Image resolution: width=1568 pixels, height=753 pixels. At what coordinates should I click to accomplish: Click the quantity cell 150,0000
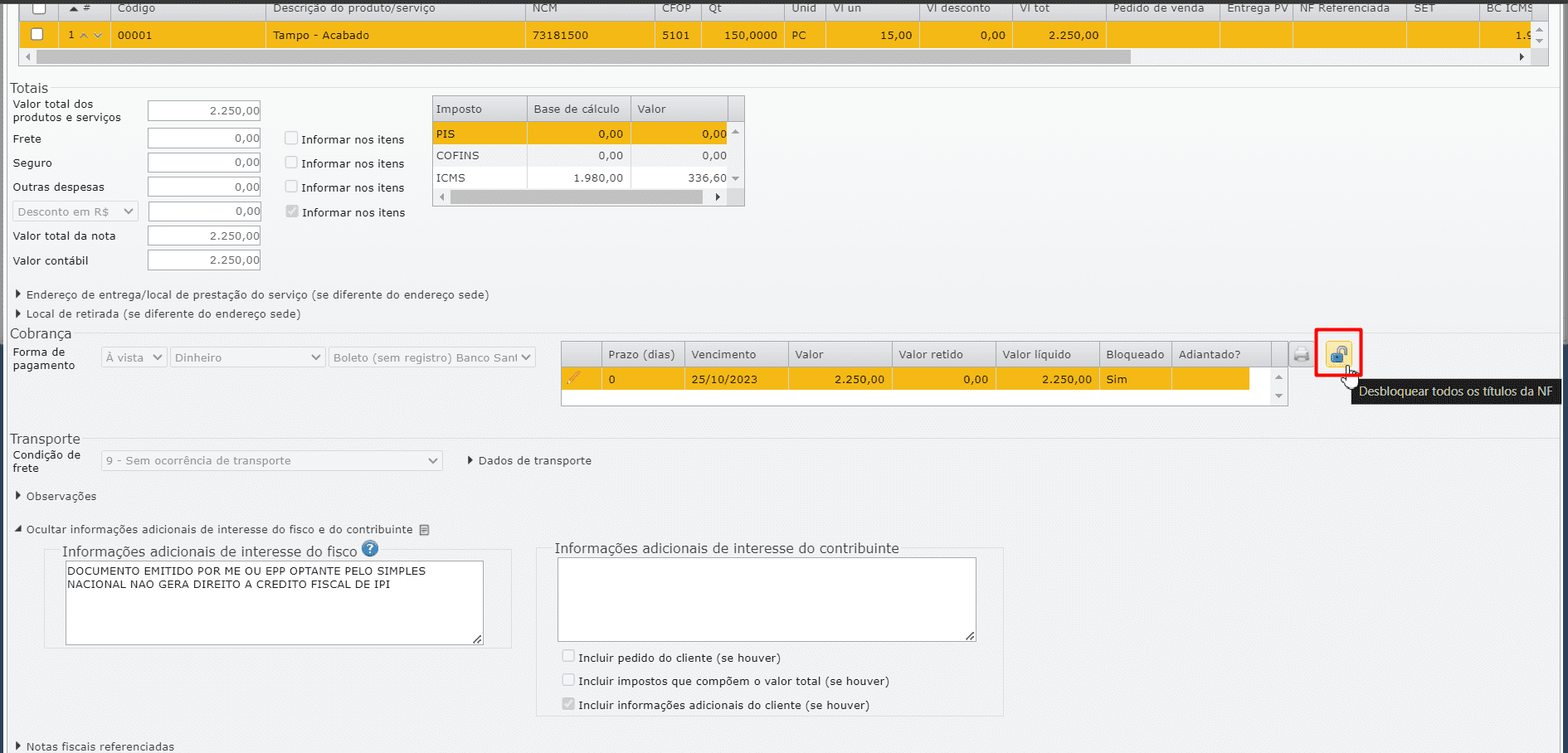coord(743,35)
